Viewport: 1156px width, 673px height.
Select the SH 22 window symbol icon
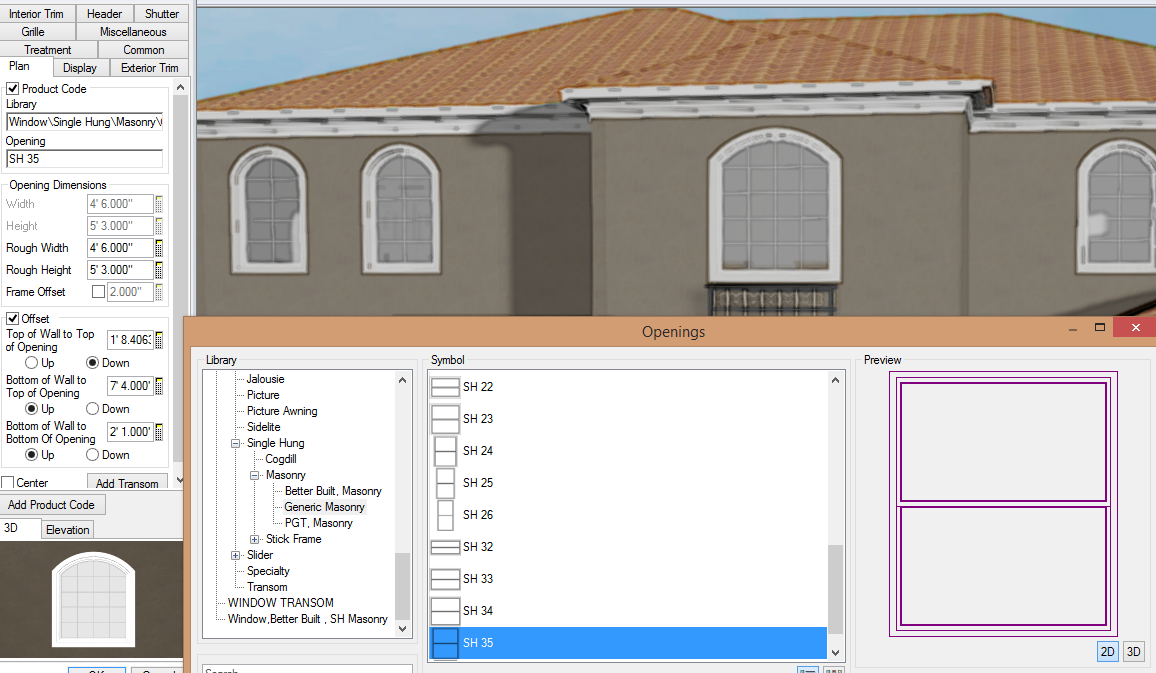click(x=444, y=387)
